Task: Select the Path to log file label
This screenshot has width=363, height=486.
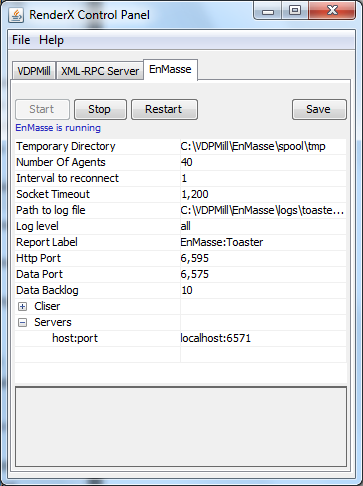Action: click(51, 210)
